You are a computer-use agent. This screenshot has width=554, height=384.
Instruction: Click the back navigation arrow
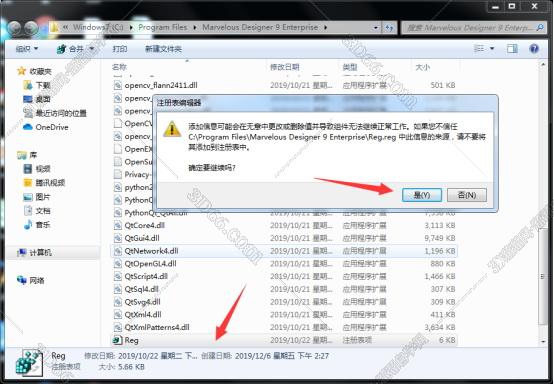point(14,28)
